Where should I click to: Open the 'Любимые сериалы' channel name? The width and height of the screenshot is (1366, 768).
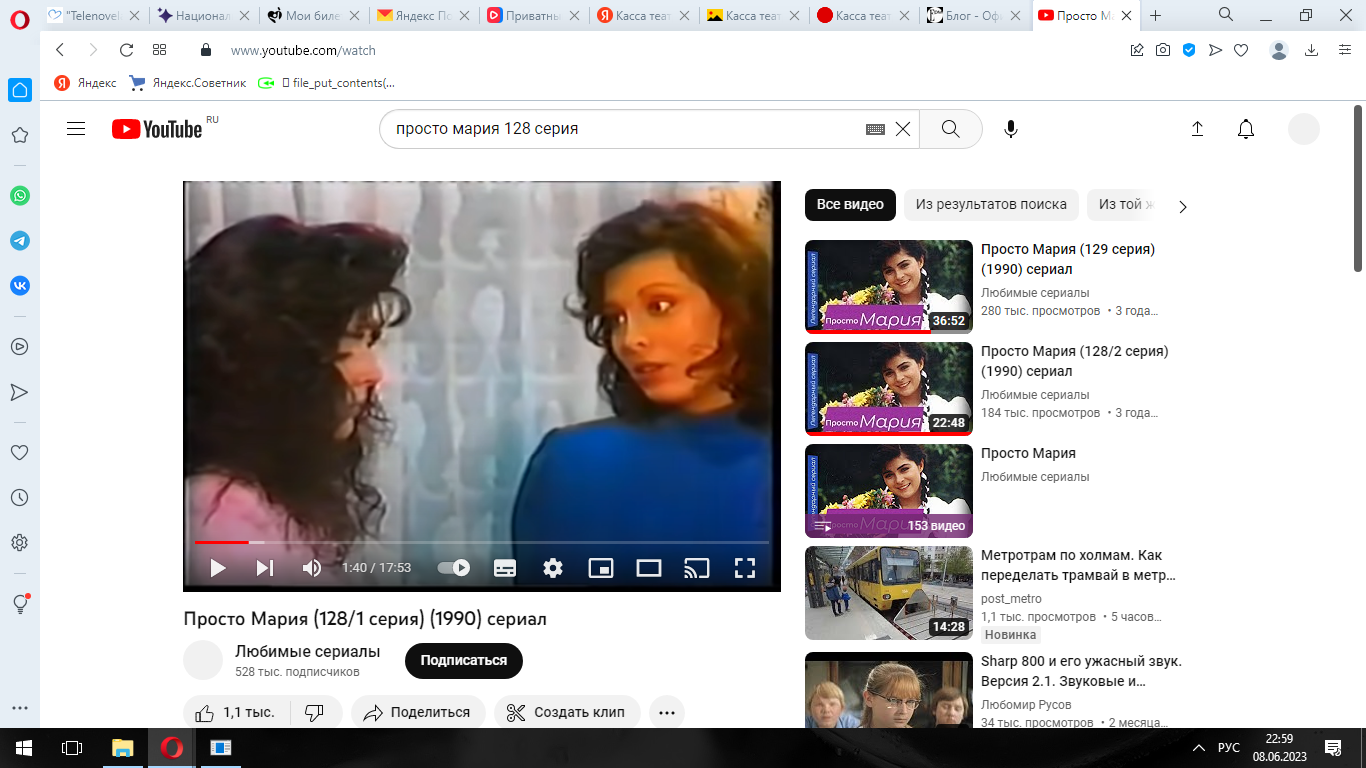pyautogui.click(x=307, y=651)
